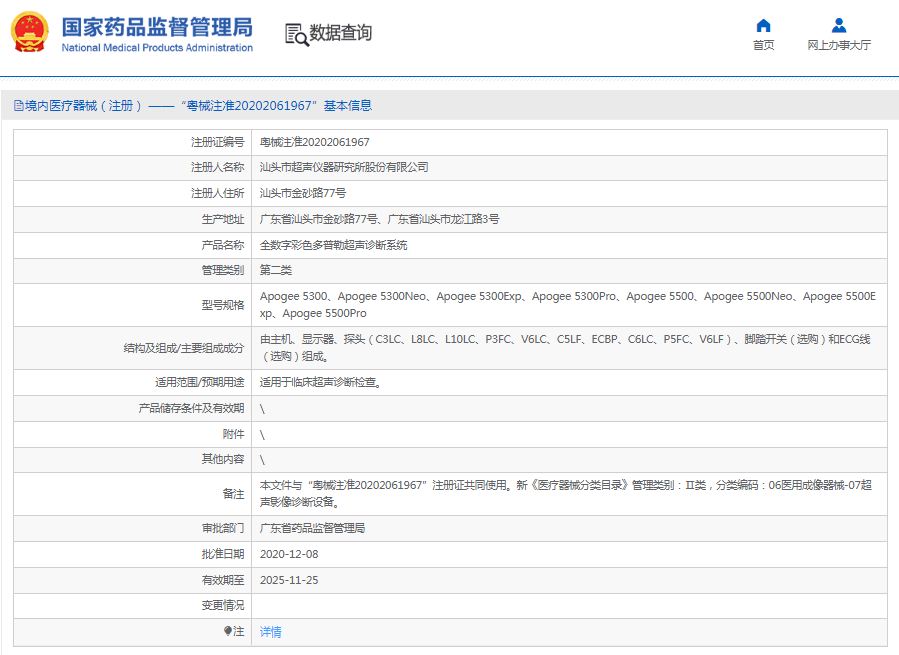Select approving department 广东省药品监督管理局

[312, 528]
